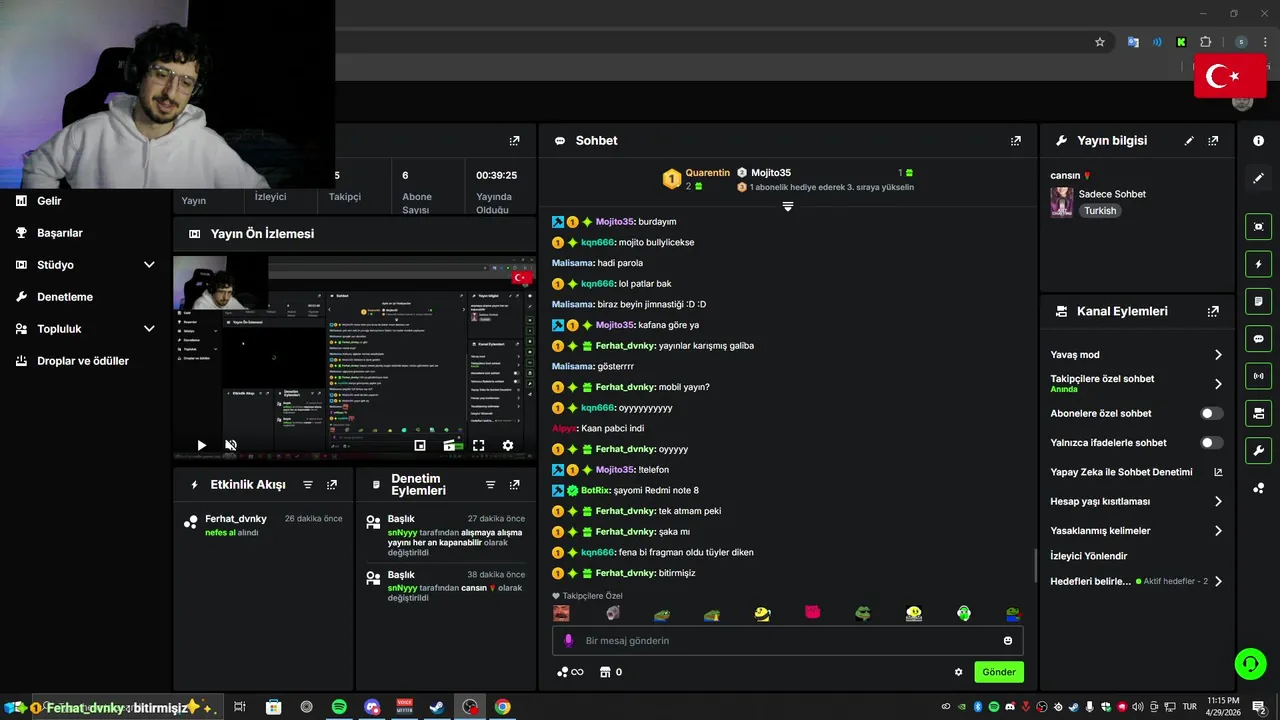Image resolution: width=1280 pixels, height=720 pixels.
Task: Click the clip icon on the preview player
Action: tap(450, 445)
